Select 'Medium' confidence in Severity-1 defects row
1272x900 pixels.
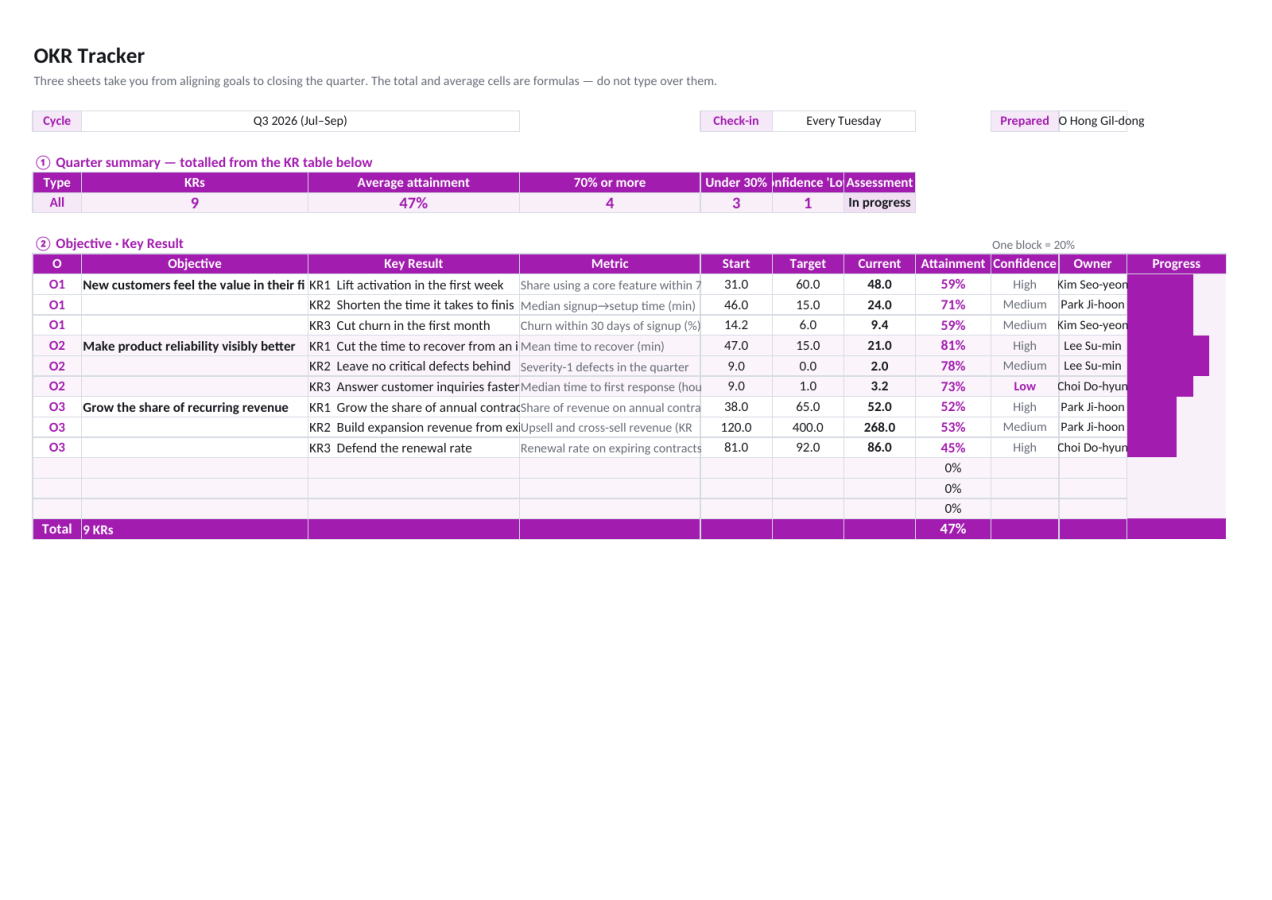pos(1024,366)
